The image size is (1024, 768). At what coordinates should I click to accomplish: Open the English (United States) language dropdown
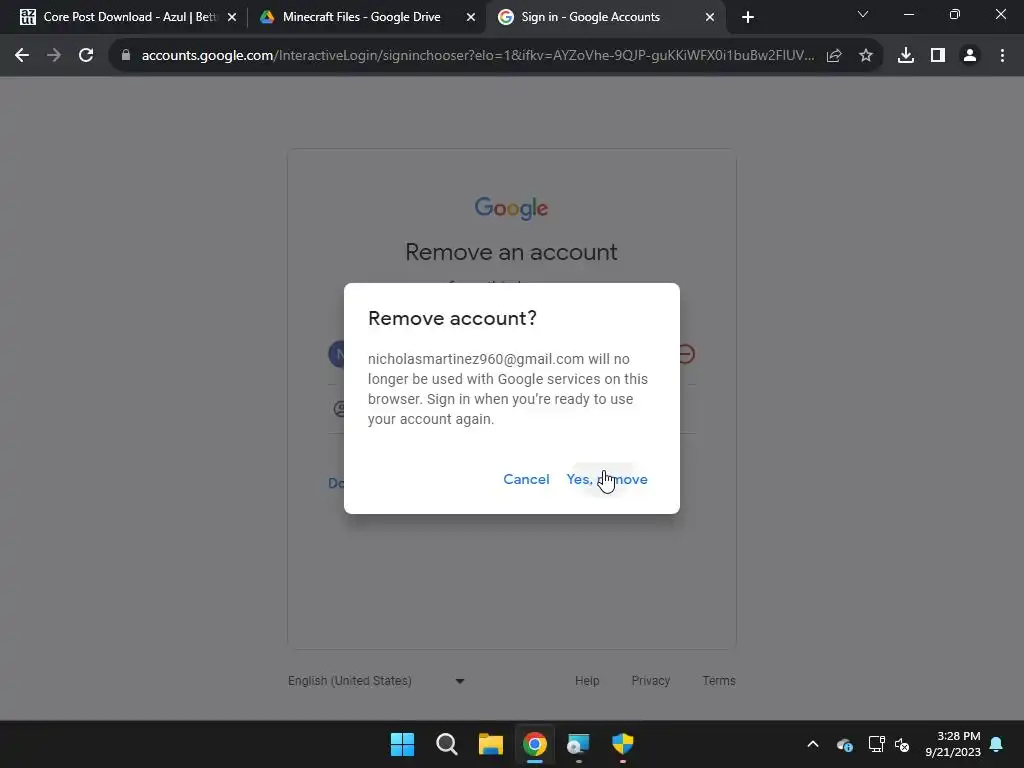(376, 681)
